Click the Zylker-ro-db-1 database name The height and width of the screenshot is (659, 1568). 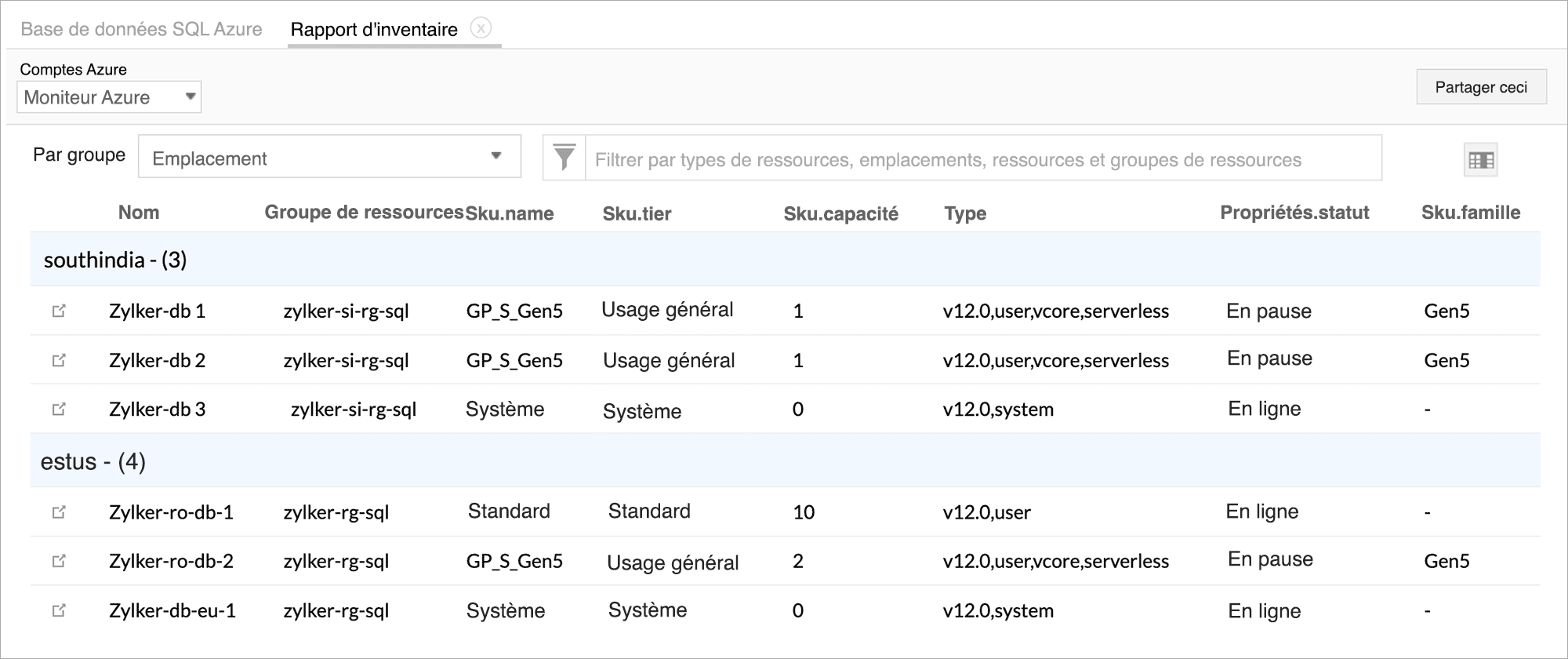coord(171,512)
